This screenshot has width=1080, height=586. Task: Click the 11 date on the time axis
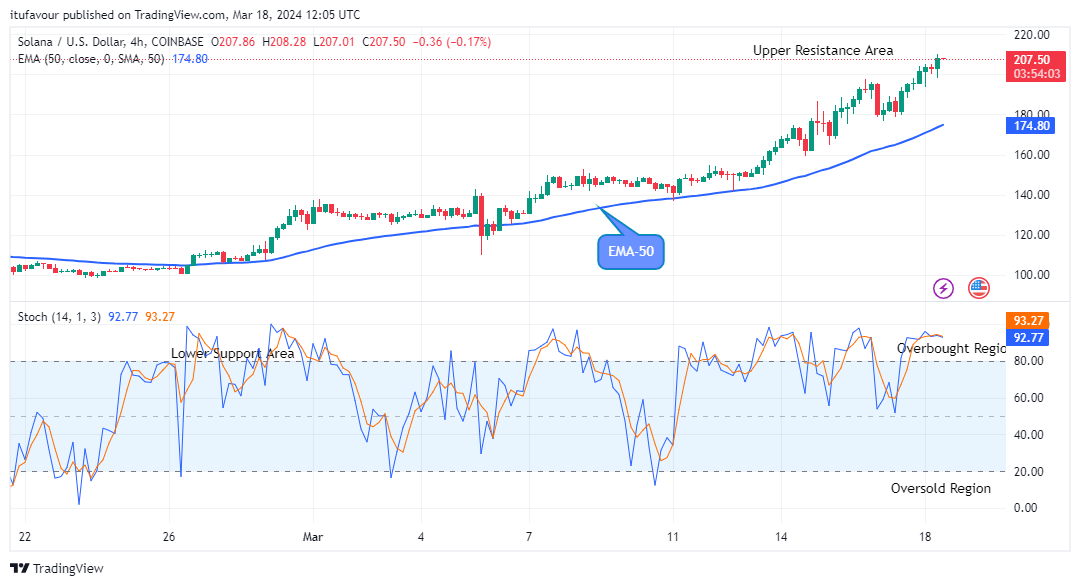[673, 537]
